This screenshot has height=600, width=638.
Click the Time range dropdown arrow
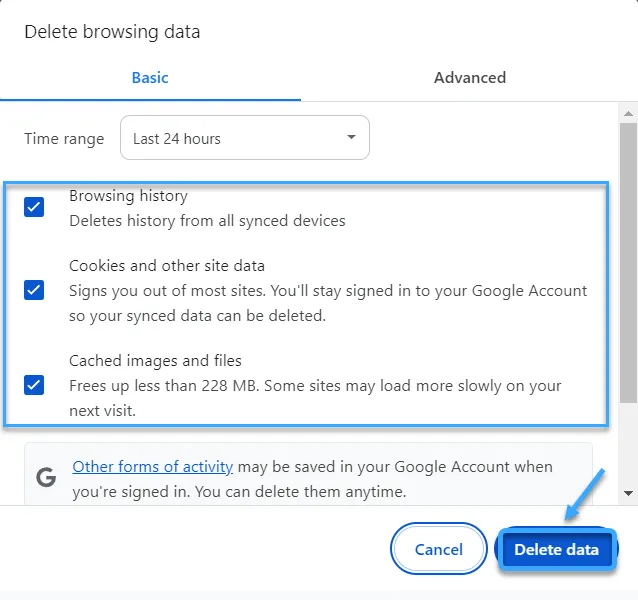click(x=351, y=137)
